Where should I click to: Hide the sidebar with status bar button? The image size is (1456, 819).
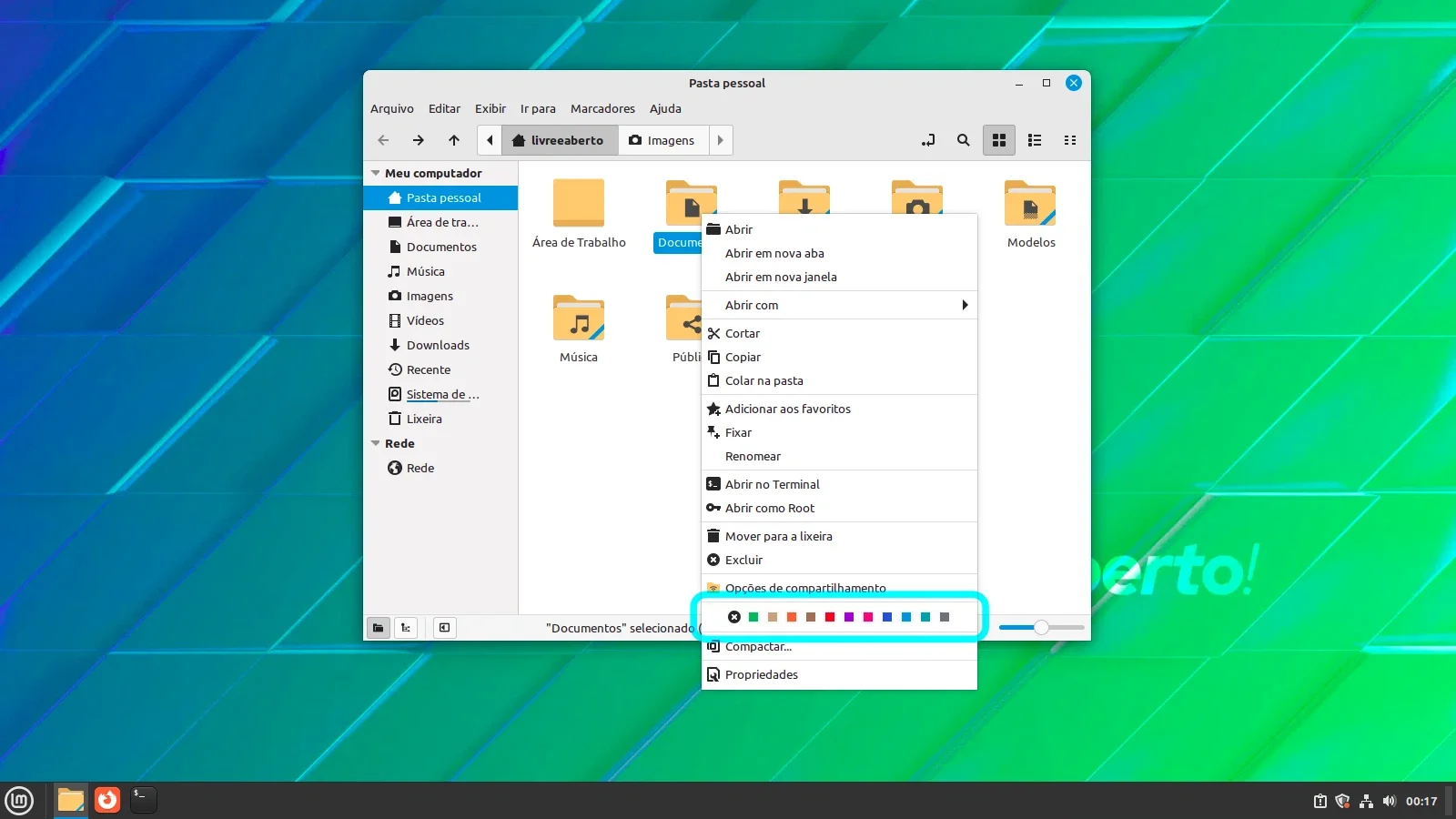tap(444, 627)
